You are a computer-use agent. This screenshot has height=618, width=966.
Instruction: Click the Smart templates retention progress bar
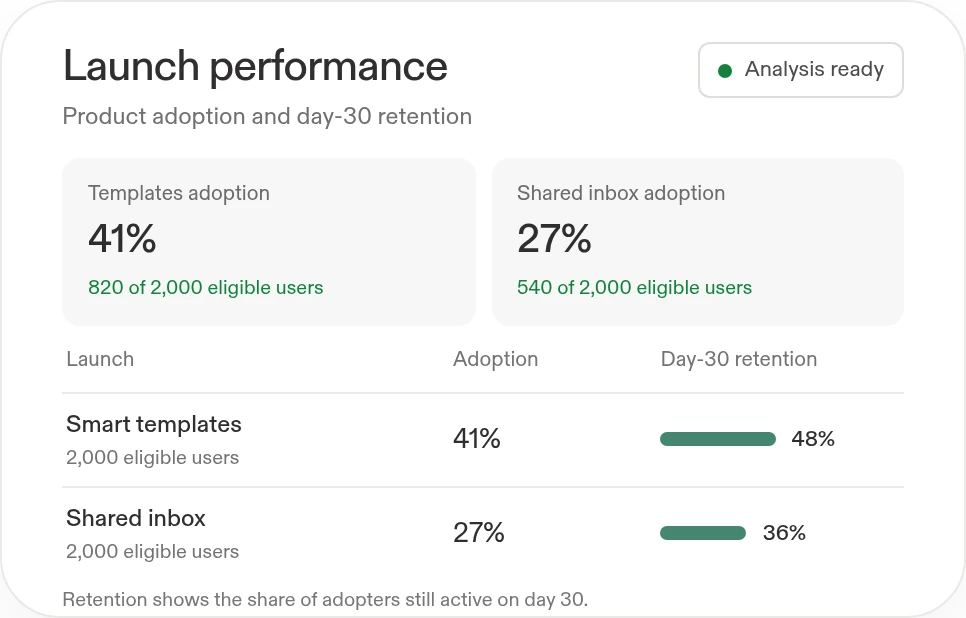[718, 439]
